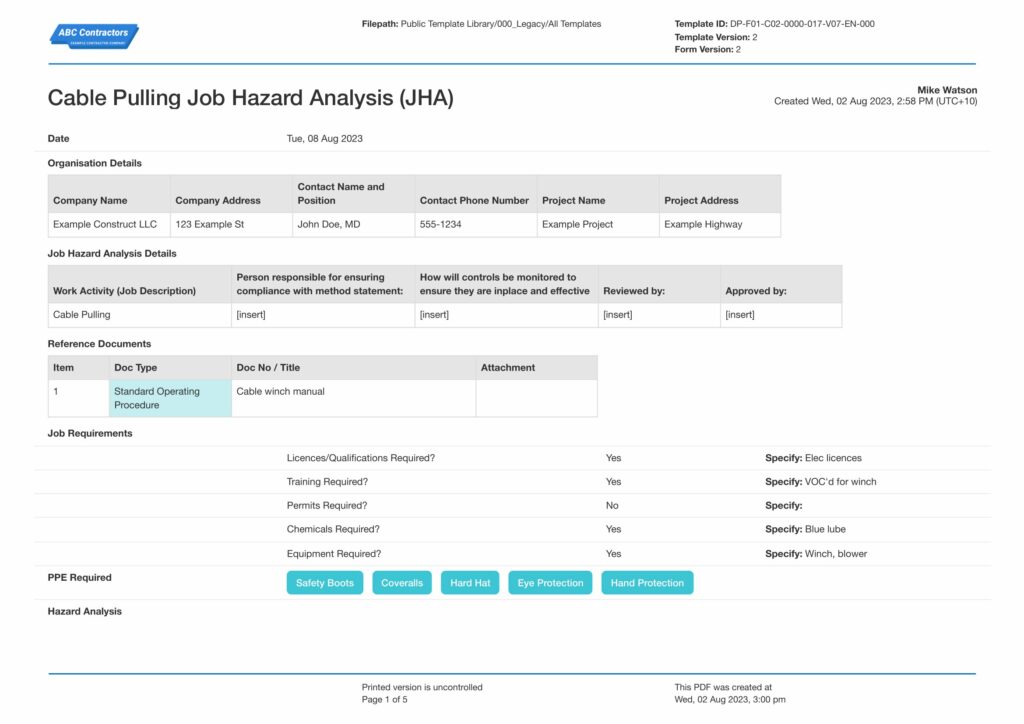Click the Reference Documents heading

pos(99,343)
